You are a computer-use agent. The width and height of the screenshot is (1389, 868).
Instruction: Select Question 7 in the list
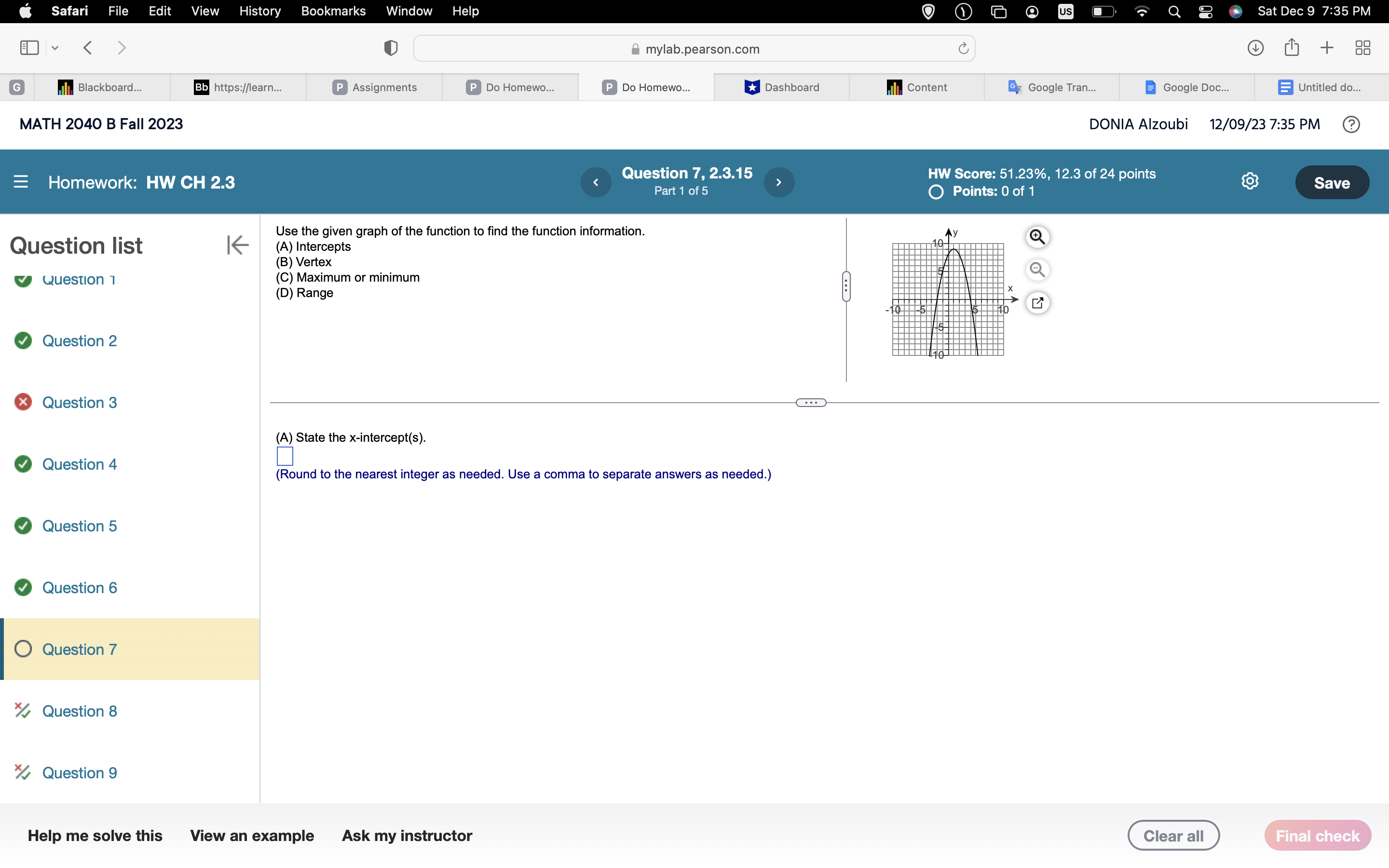pyautogui.click(x=79, y=649)
